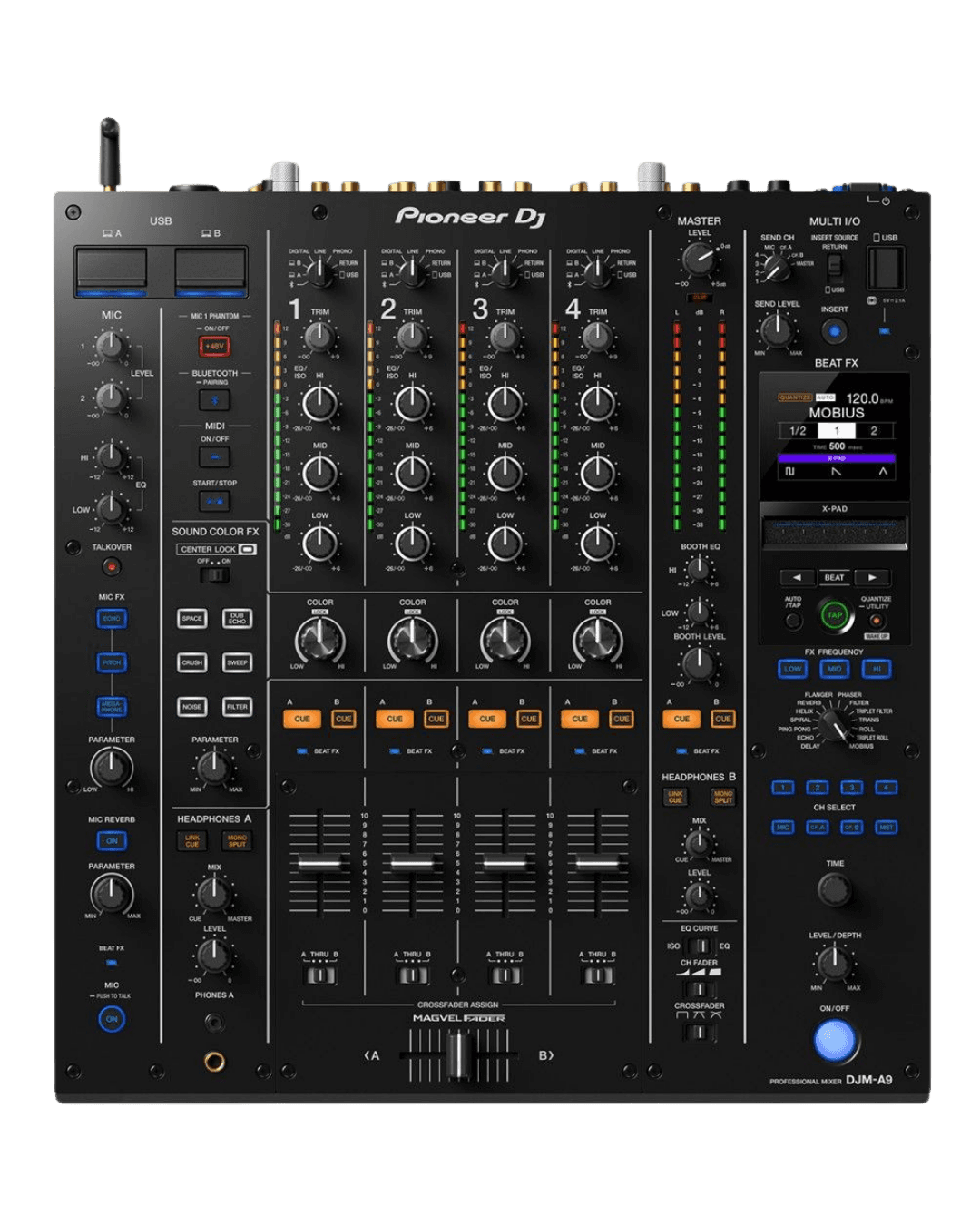Toggle the +48V phantom power button
This screenshot has height=1225, width=980.
pyautogui.click(x=215, y=346)
